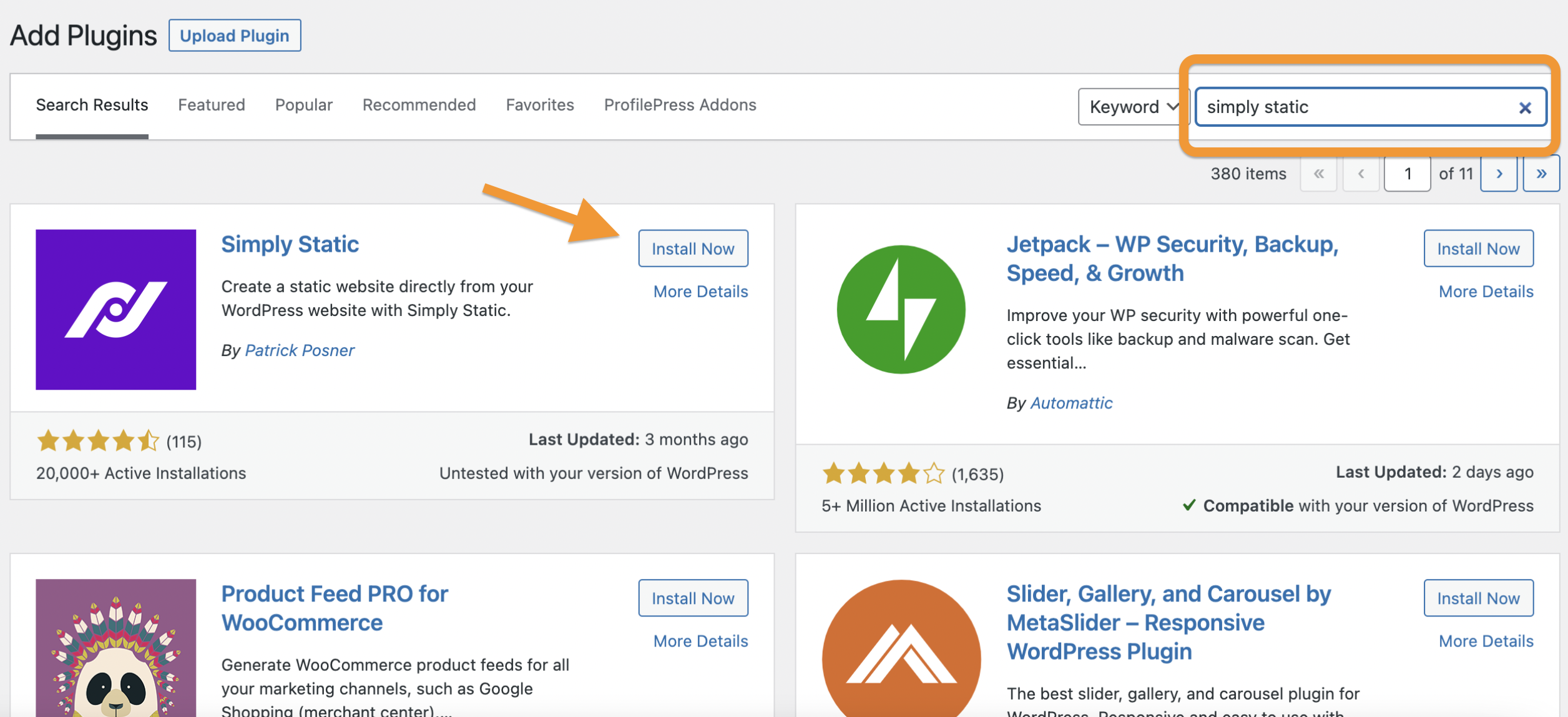This screenshot has height=717, width=1568.
Task: Click '5+ Million Active Installations' text
Action: [931, 506]
